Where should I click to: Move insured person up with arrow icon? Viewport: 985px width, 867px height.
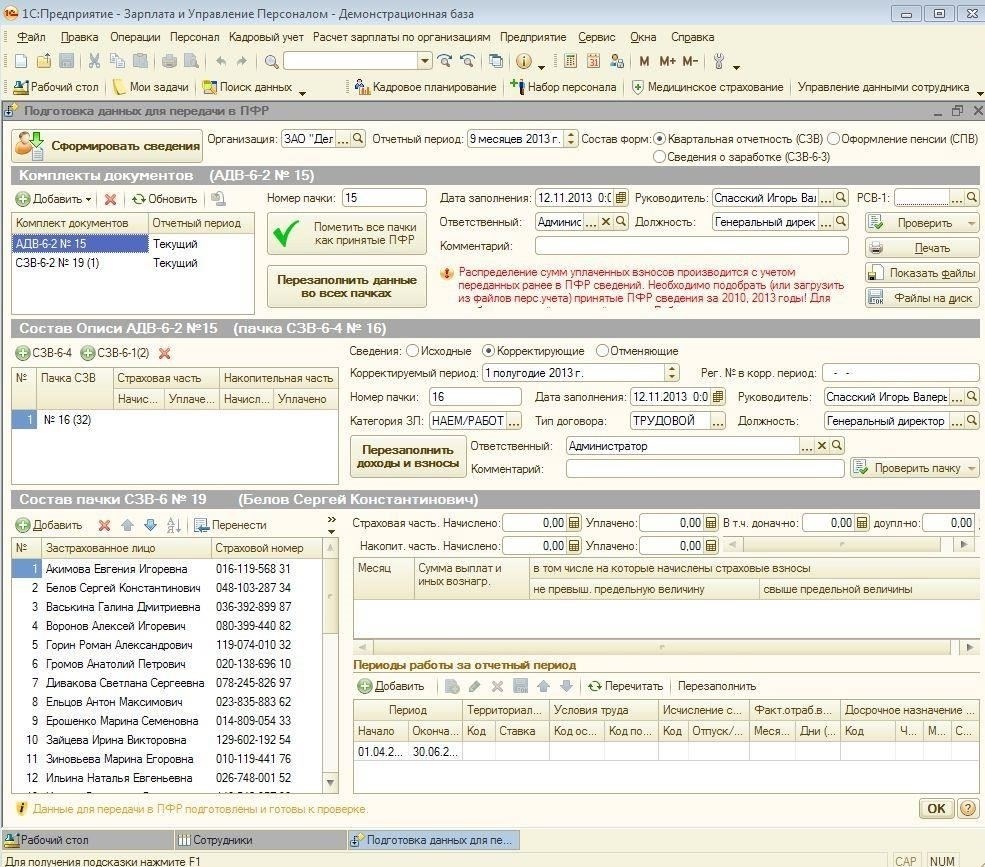pos(128,525)
